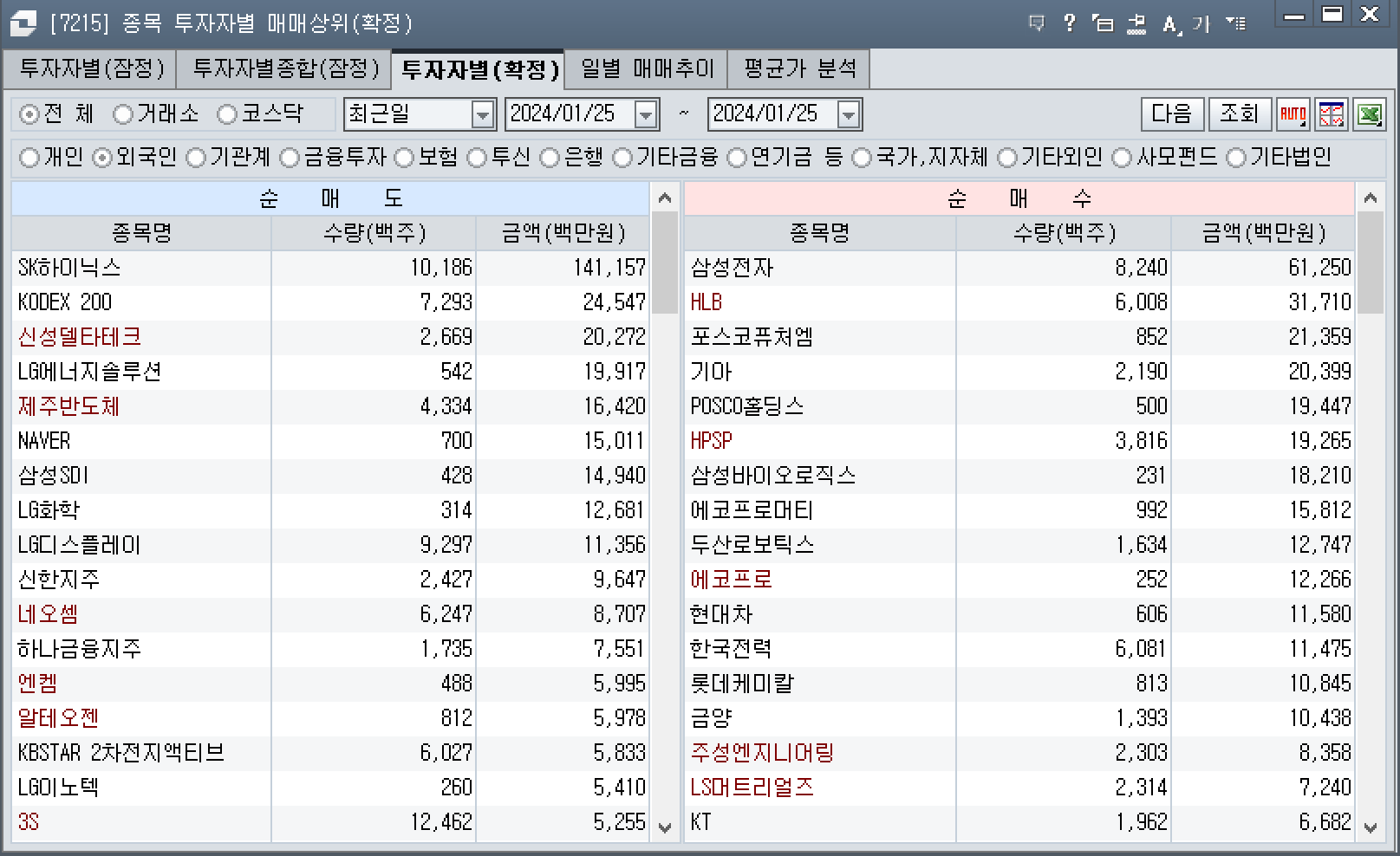Image resolution: width=1400 pixels, height=856 pixels.
Task: Click the detach window icon
Action: (1103, 23)
